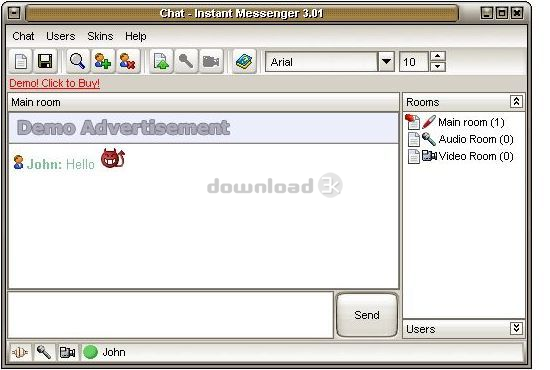This screenshot has height=370, width=550.
Task: Click the send file icon with green arrow
Action: click(161, 61)
